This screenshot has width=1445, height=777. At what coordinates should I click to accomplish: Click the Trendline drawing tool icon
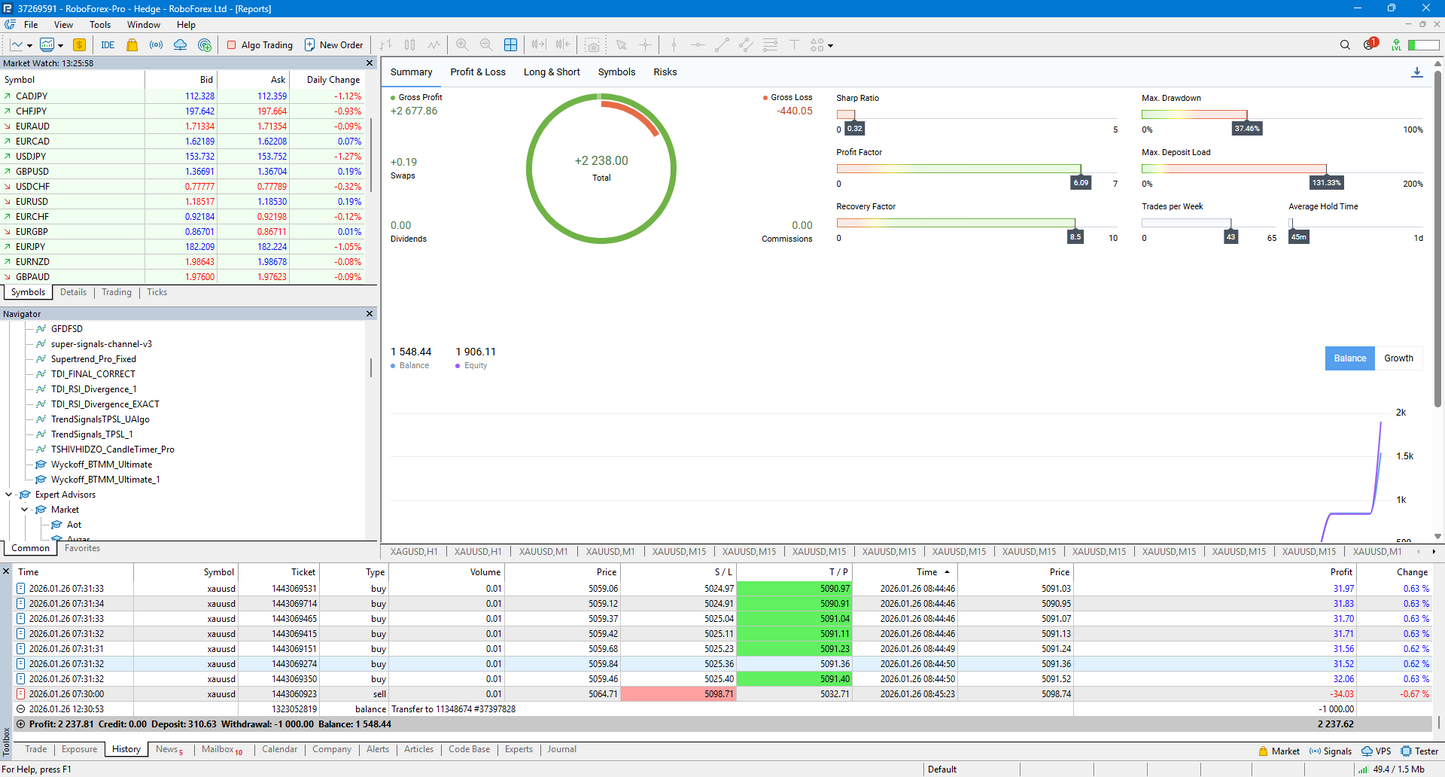click(722, 45)
